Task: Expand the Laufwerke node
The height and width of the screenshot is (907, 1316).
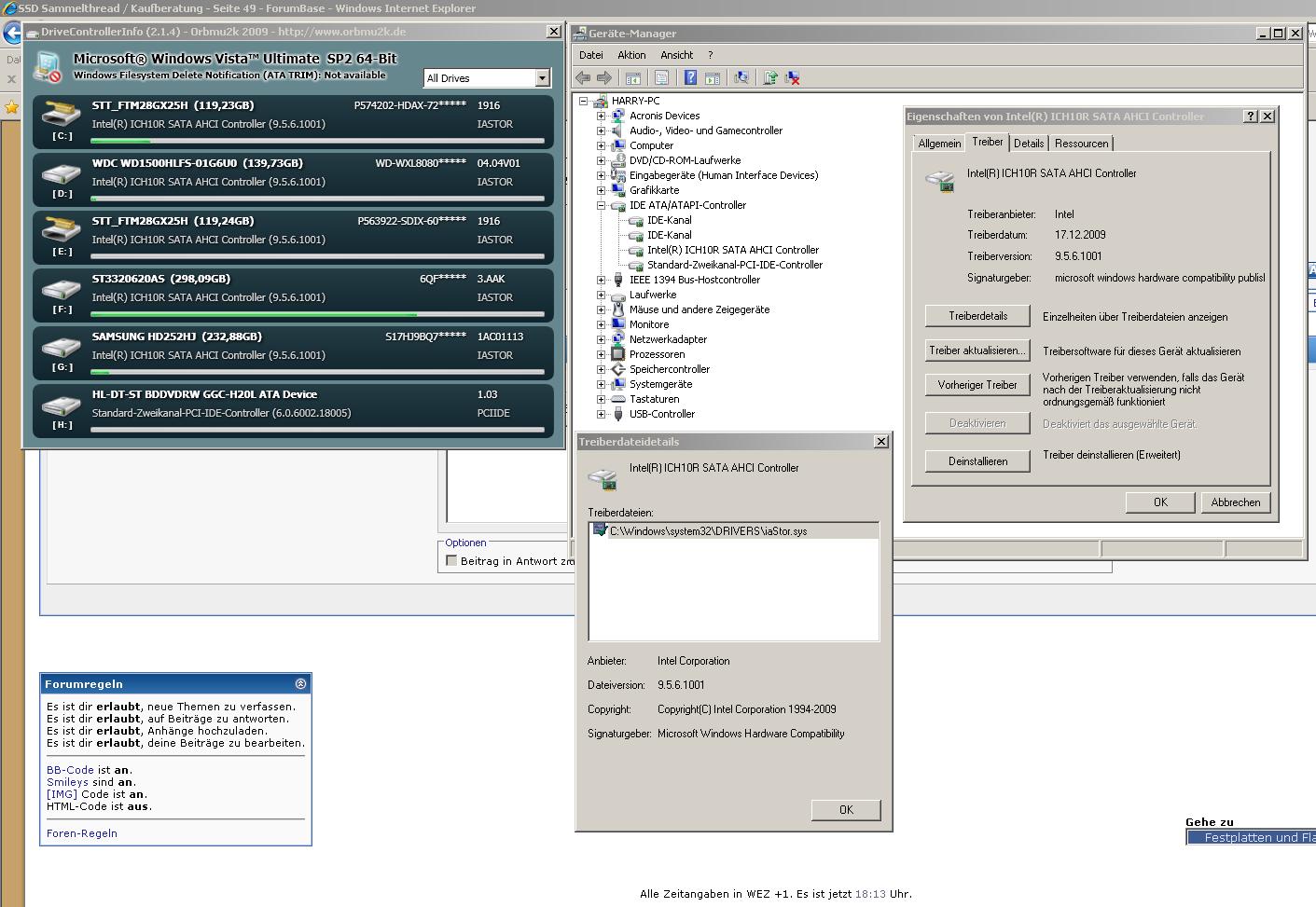Action: coord(602,295)
